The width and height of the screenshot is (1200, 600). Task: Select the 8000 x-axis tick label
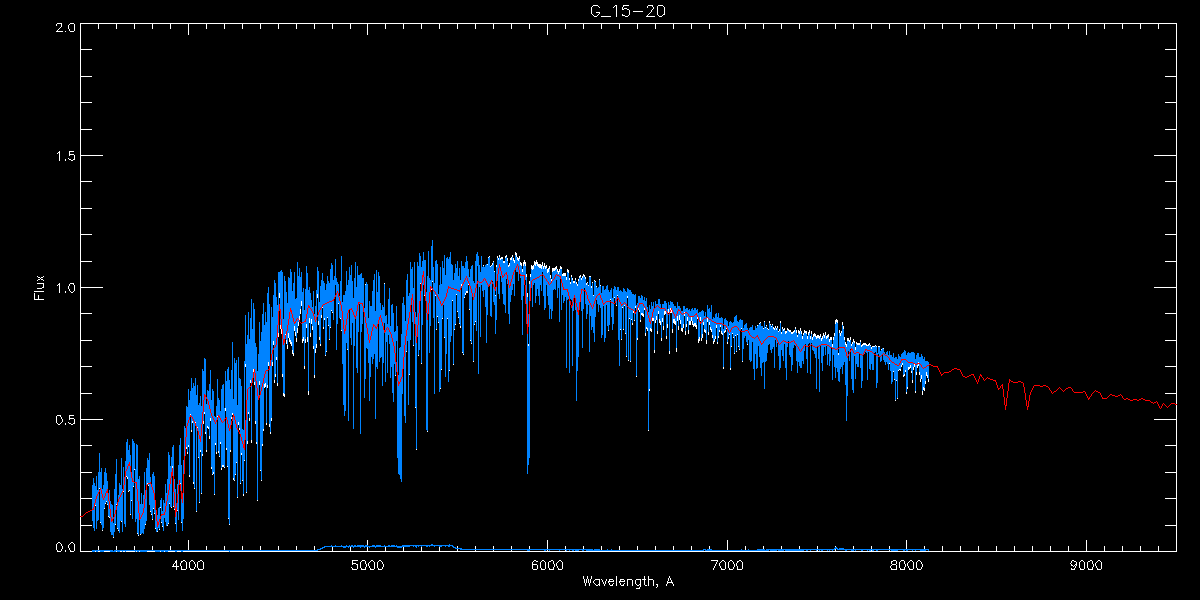pos(906,565)
